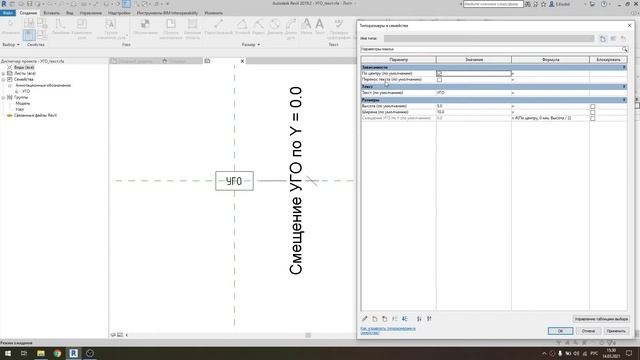Viewport: 640px width, 360px height.
Task: Click the rename family type icon
Action: click(613, 38)
